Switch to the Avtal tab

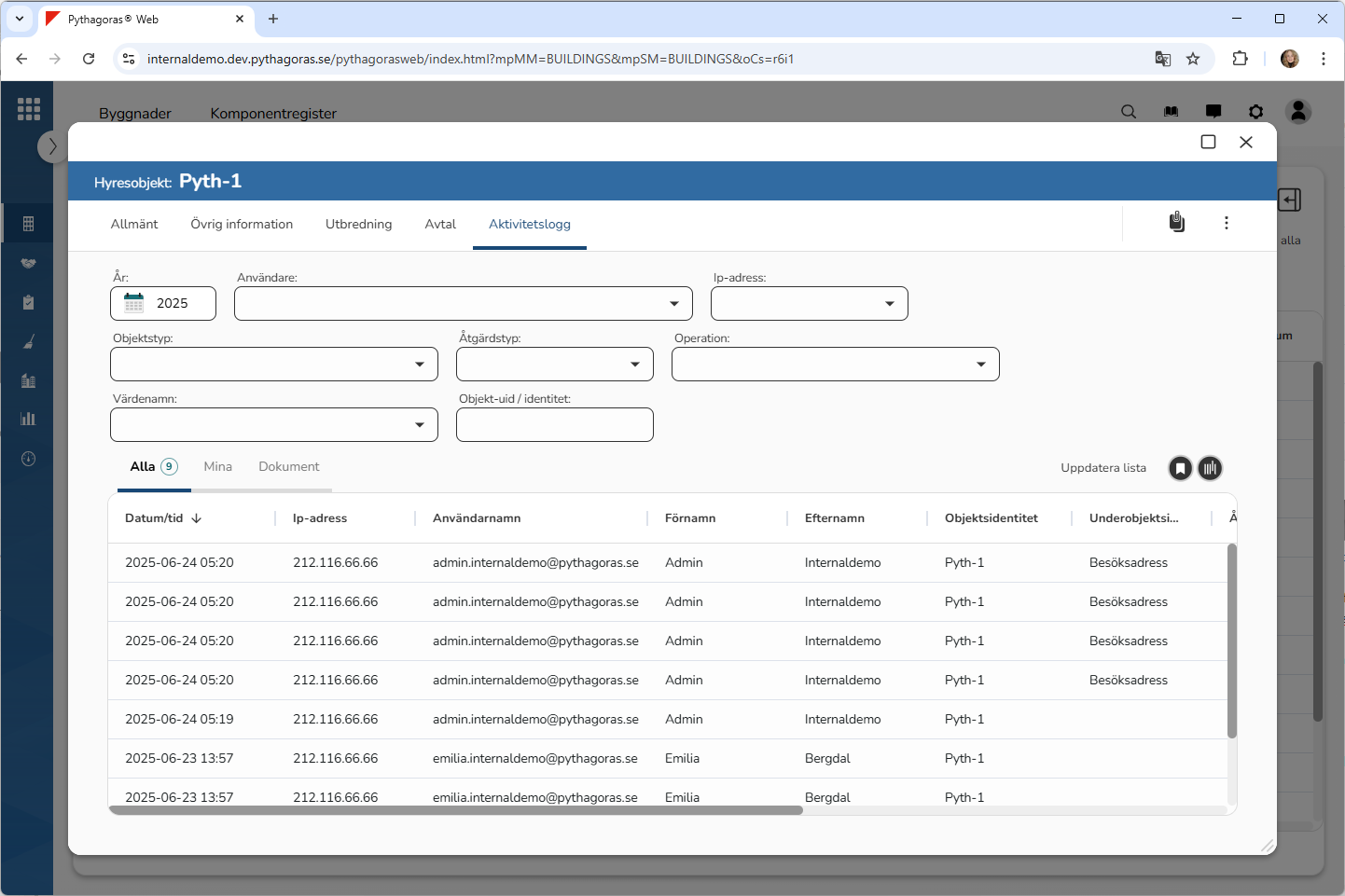(x=440, y=225)
